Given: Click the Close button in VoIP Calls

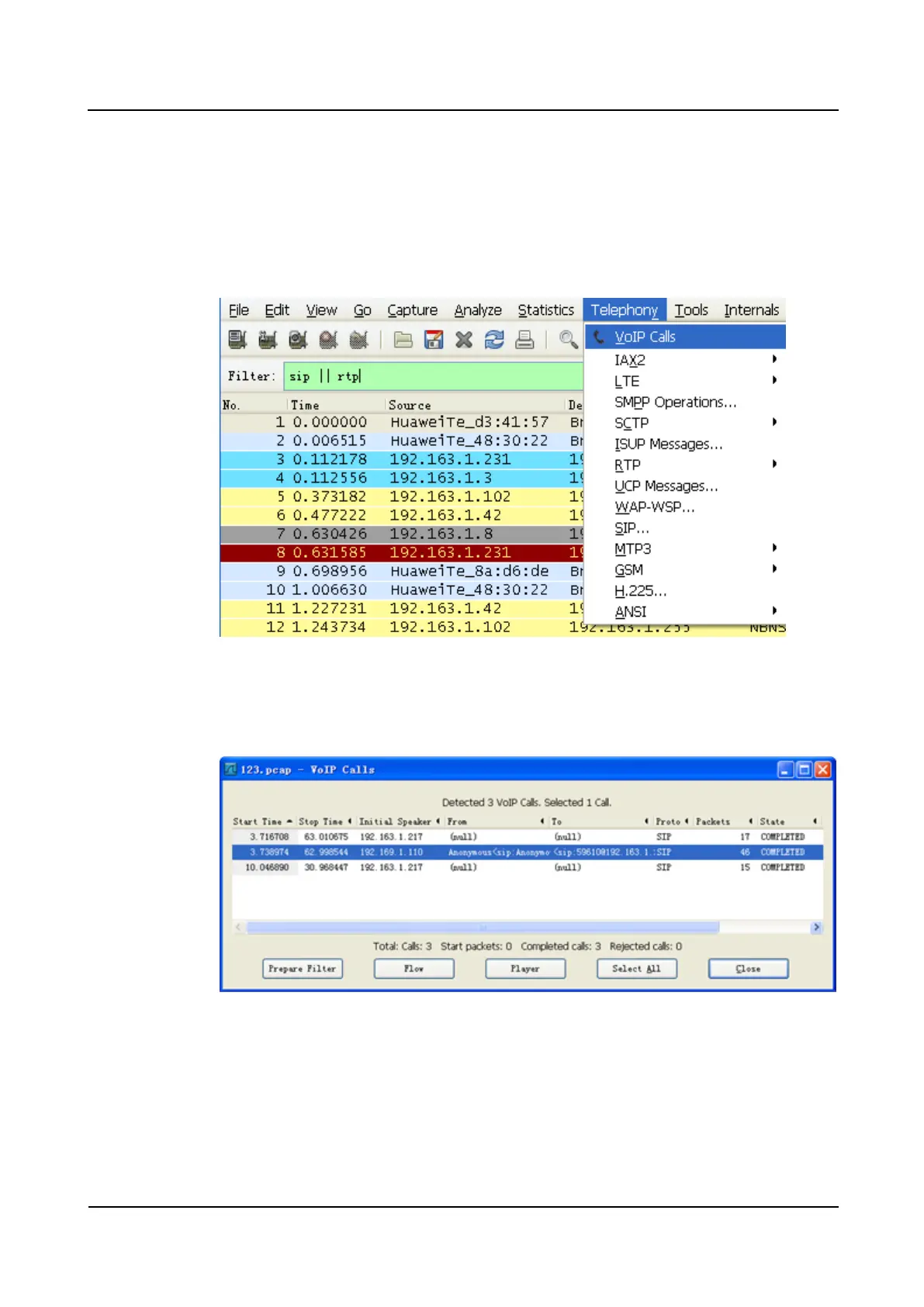Looking at the screenshot, I should (749, 969).
